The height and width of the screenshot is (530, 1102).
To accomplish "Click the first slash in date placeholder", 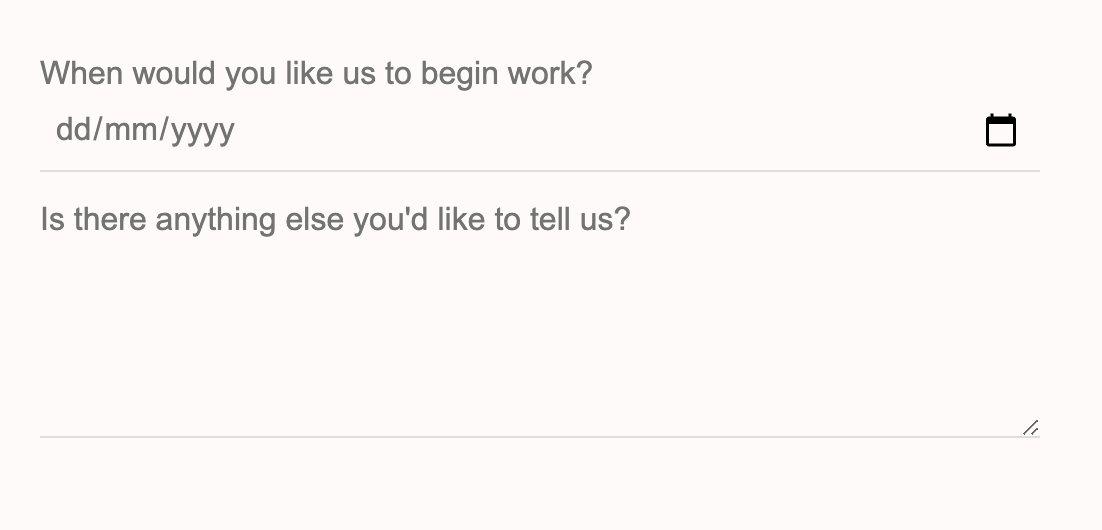I will pyautogui.click(x=96, y=130).
